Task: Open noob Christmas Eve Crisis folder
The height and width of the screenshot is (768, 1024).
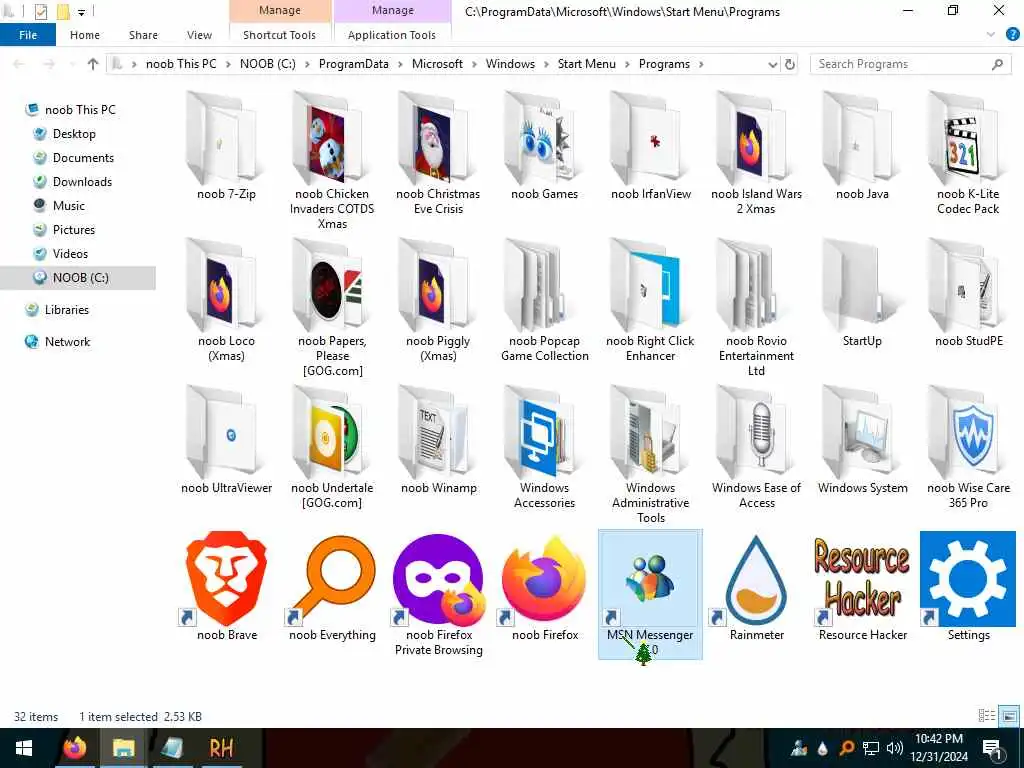Action: 438,152
